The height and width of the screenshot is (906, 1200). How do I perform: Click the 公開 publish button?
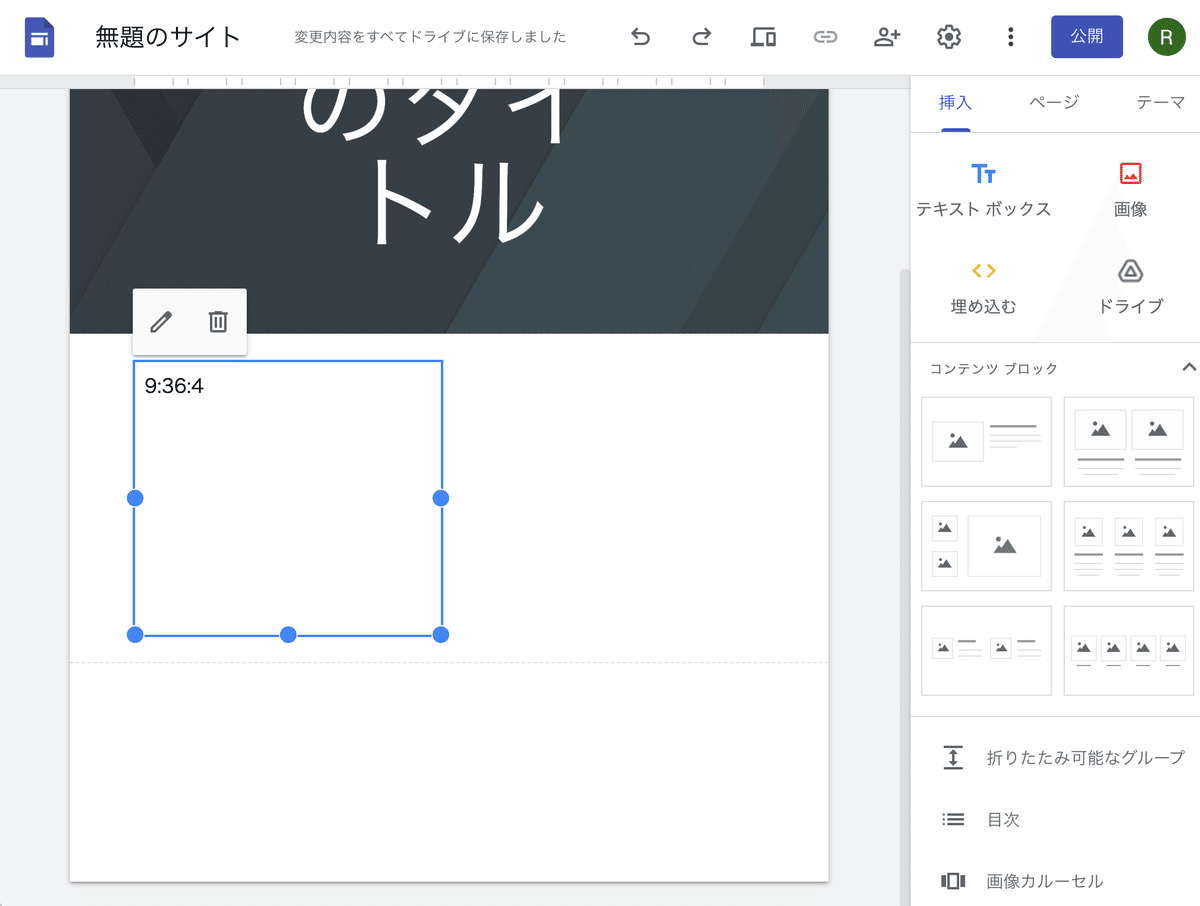pos(1087,37)
